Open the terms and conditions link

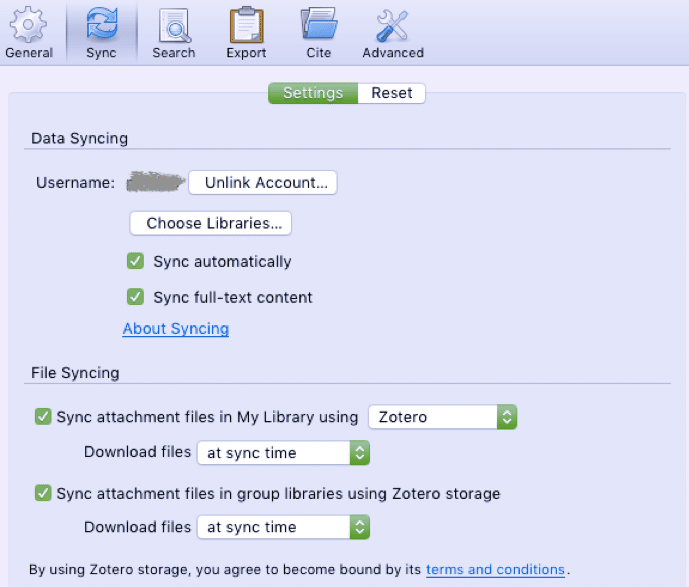click(495, 570)
